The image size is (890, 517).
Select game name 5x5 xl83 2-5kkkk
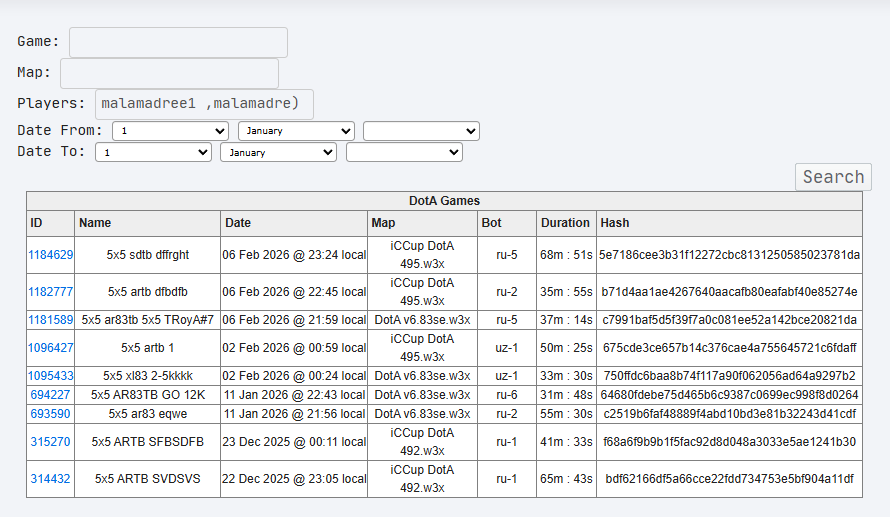click(x=148, y=376)
